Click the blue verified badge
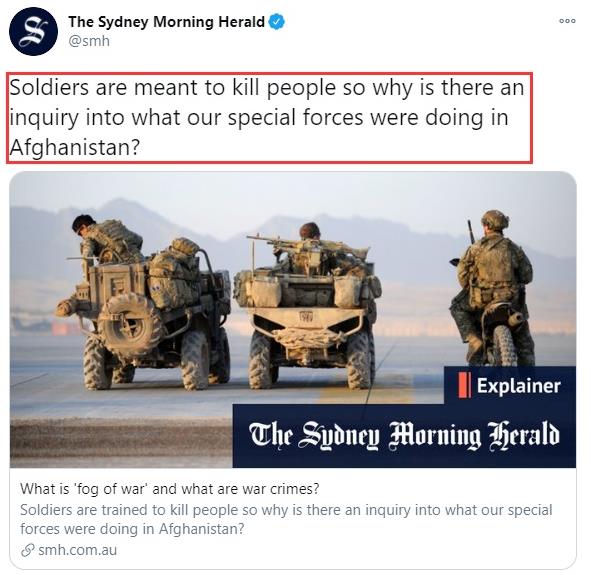The width and height of the screenshot is (591, 575). (277, 22)
